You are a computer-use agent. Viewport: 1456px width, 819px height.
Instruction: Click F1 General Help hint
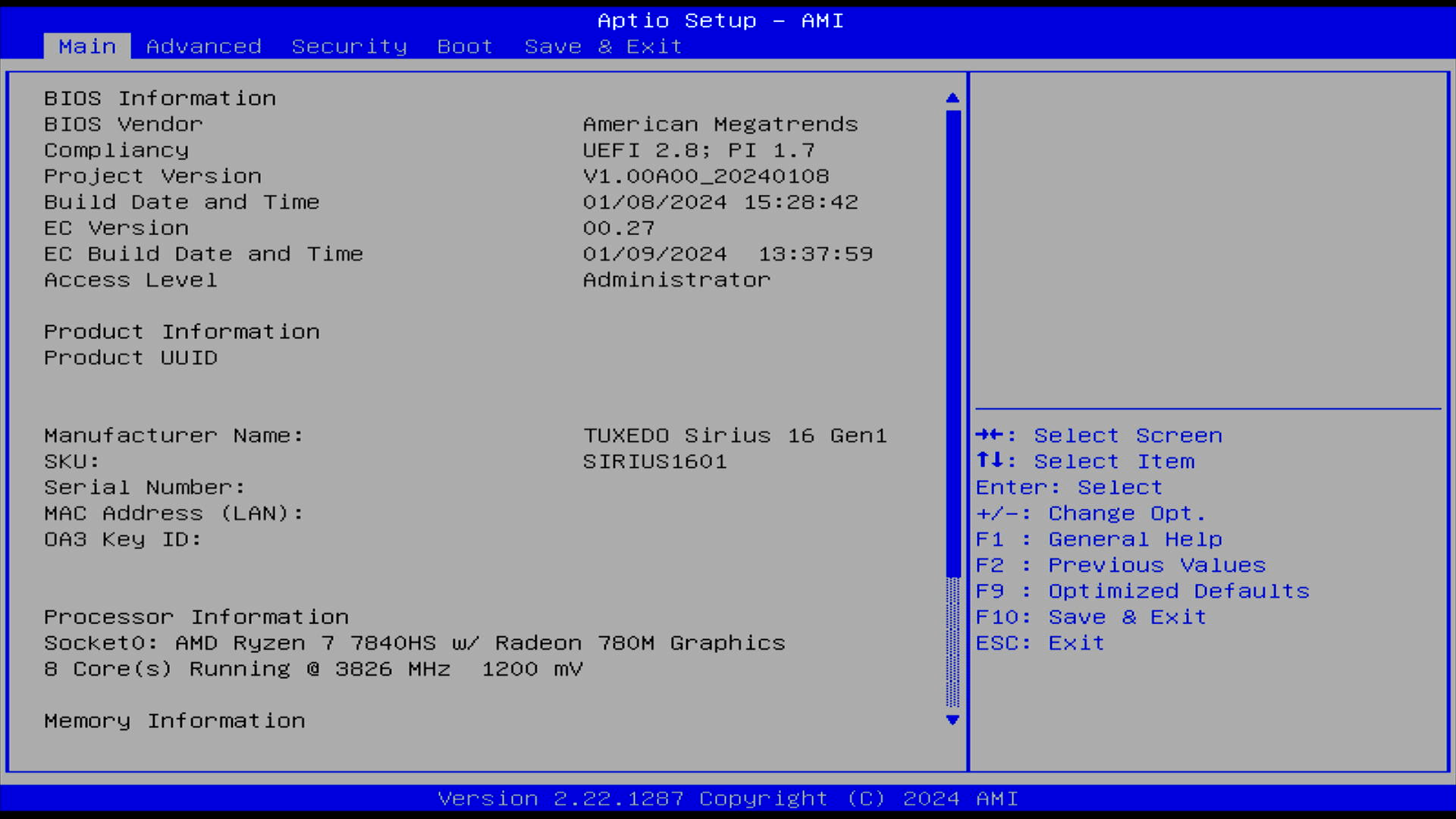click(x=1098, y=539)
